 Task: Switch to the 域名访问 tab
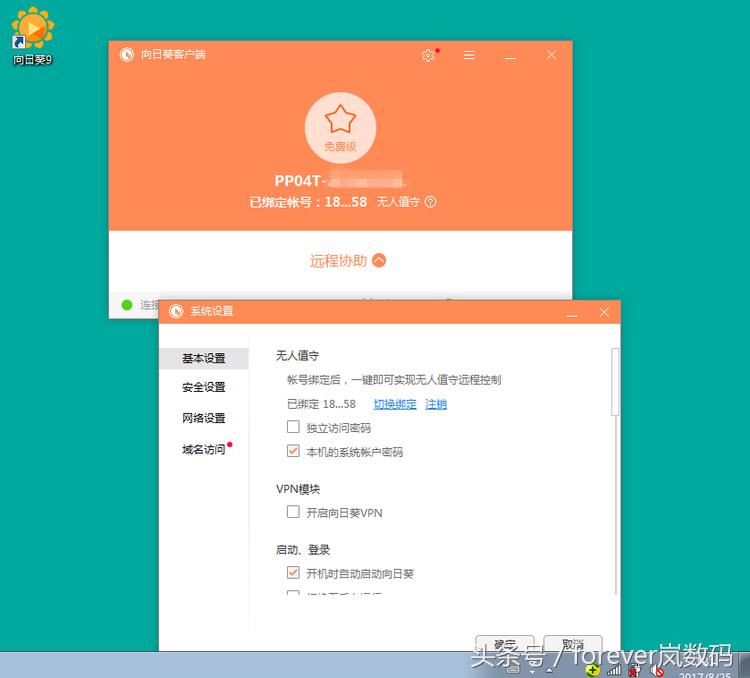(x=204, y=449)
